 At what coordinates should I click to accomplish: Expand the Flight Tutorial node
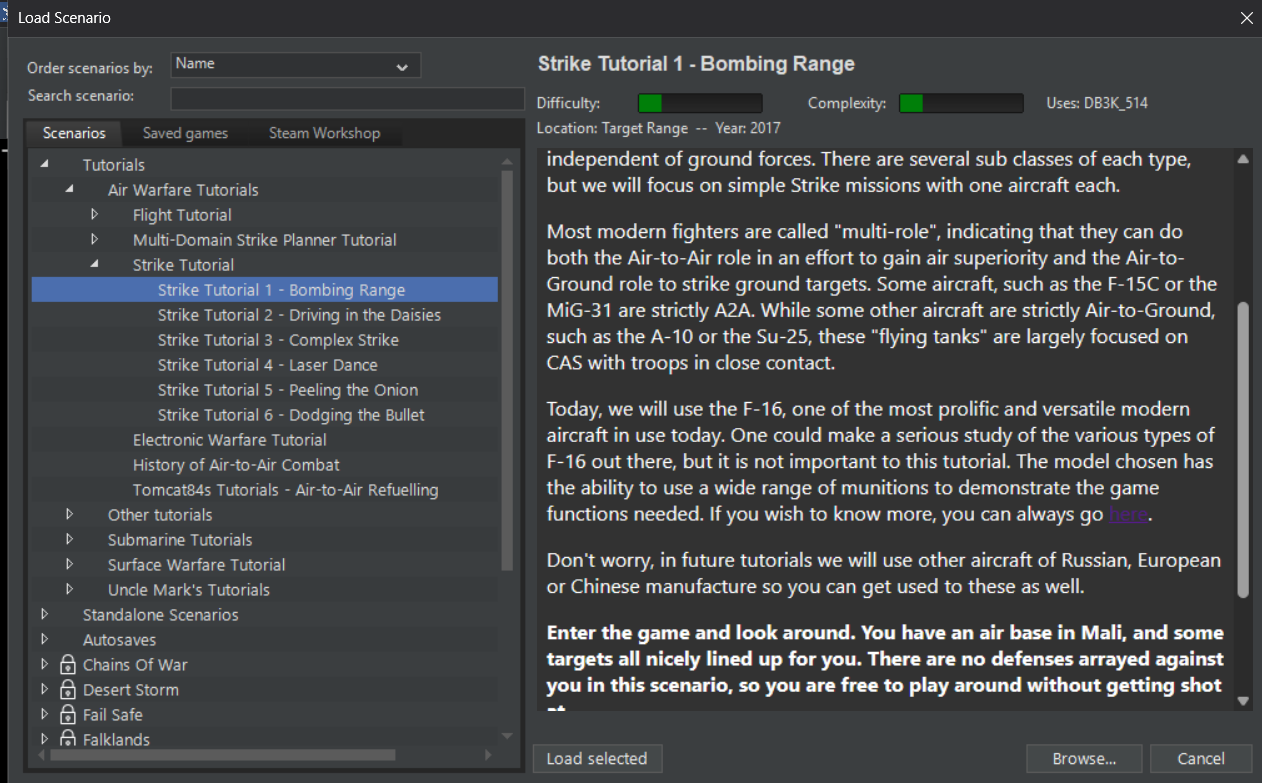click(94, 214)
